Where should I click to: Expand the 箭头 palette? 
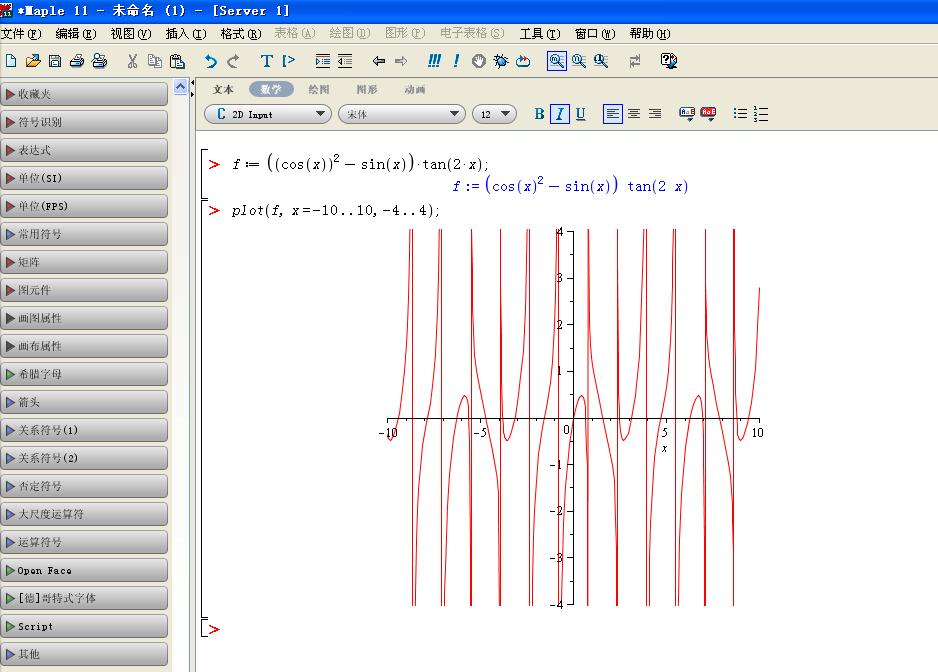tap(84, 402)
